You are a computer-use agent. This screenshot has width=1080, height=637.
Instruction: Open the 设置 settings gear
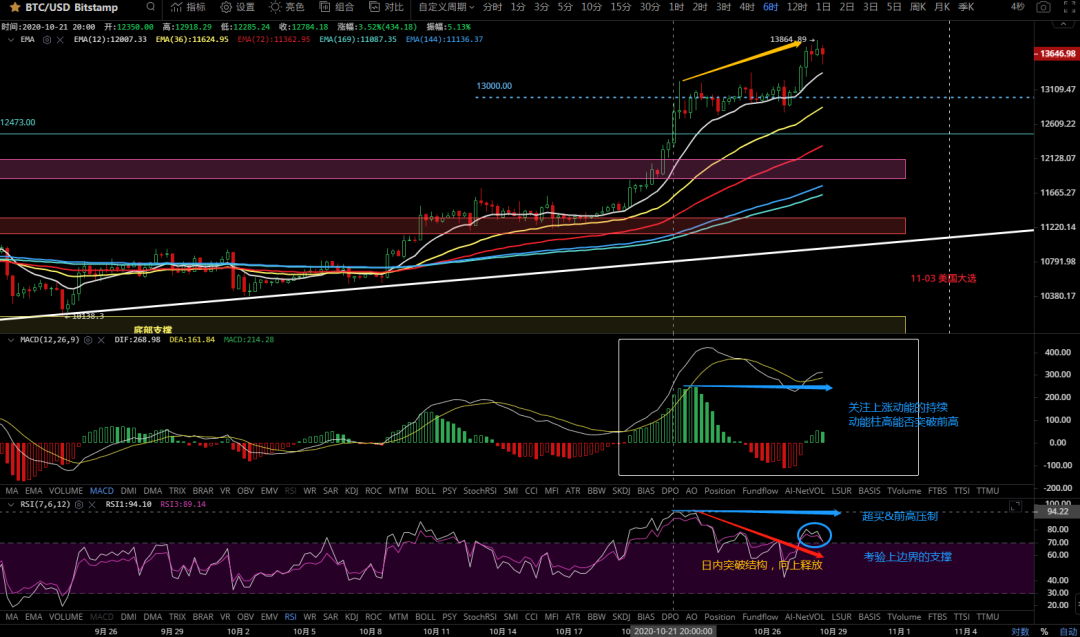(236, 7)
